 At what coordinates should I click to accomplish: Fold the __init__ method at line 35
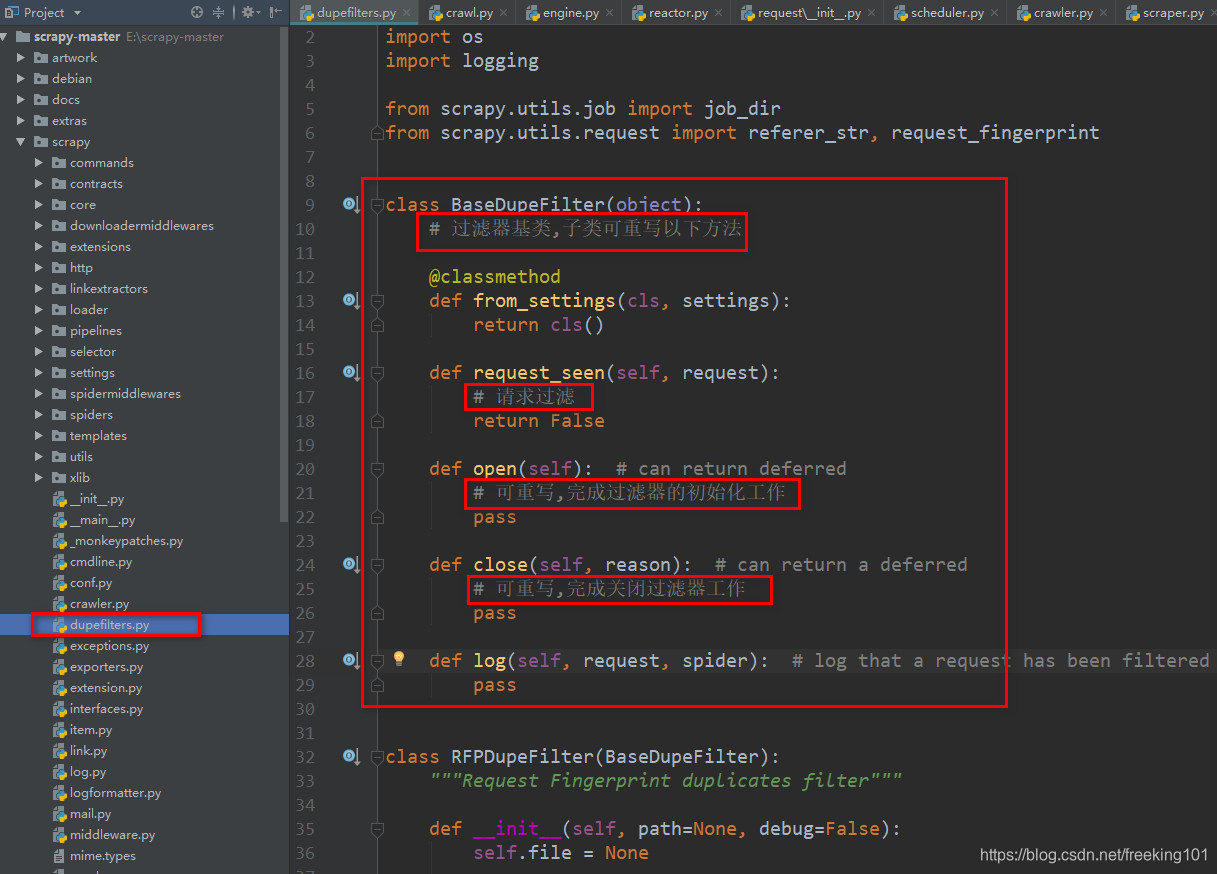point(377,828)
